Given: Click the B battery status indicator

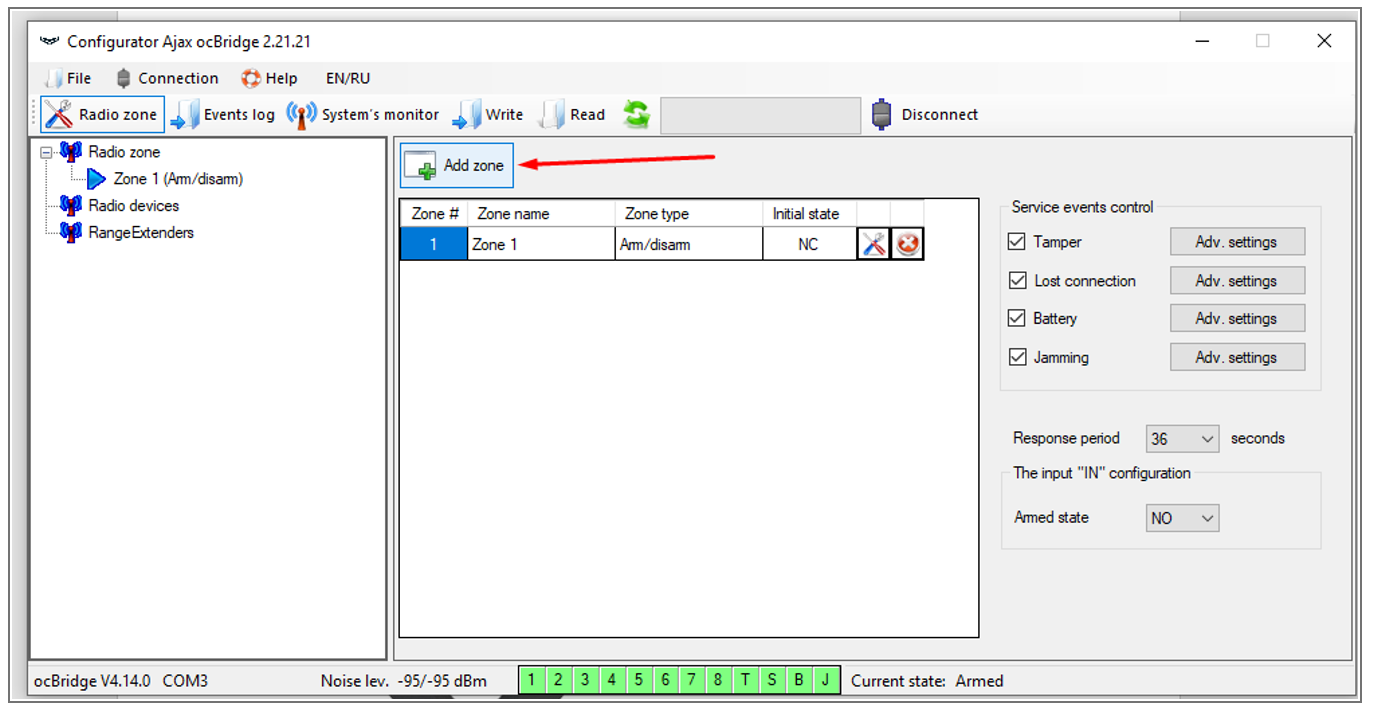Looking at the screenshot, I should tap(798, 681).
